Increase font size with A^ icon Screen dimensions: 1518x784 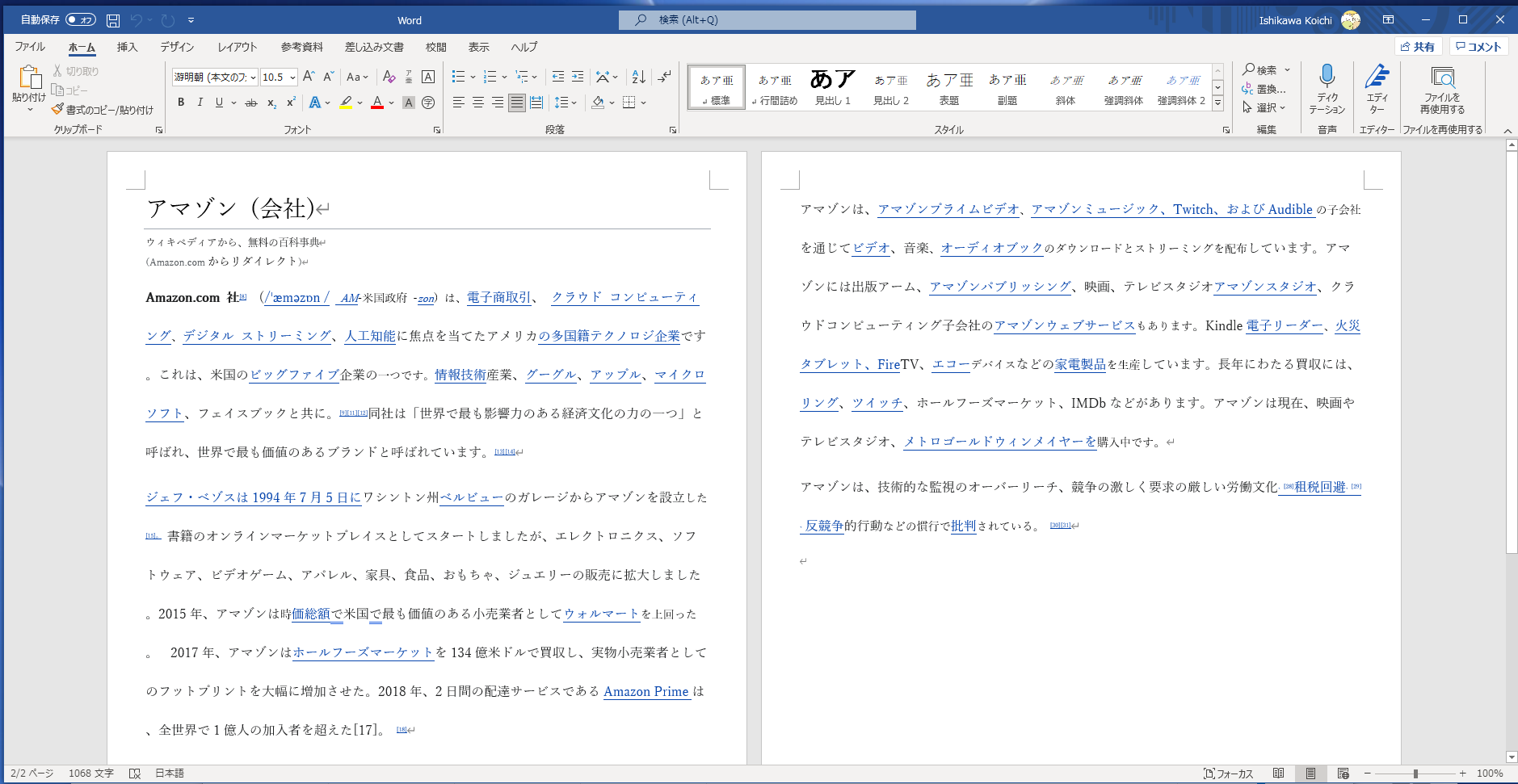(x=309, y=77)
